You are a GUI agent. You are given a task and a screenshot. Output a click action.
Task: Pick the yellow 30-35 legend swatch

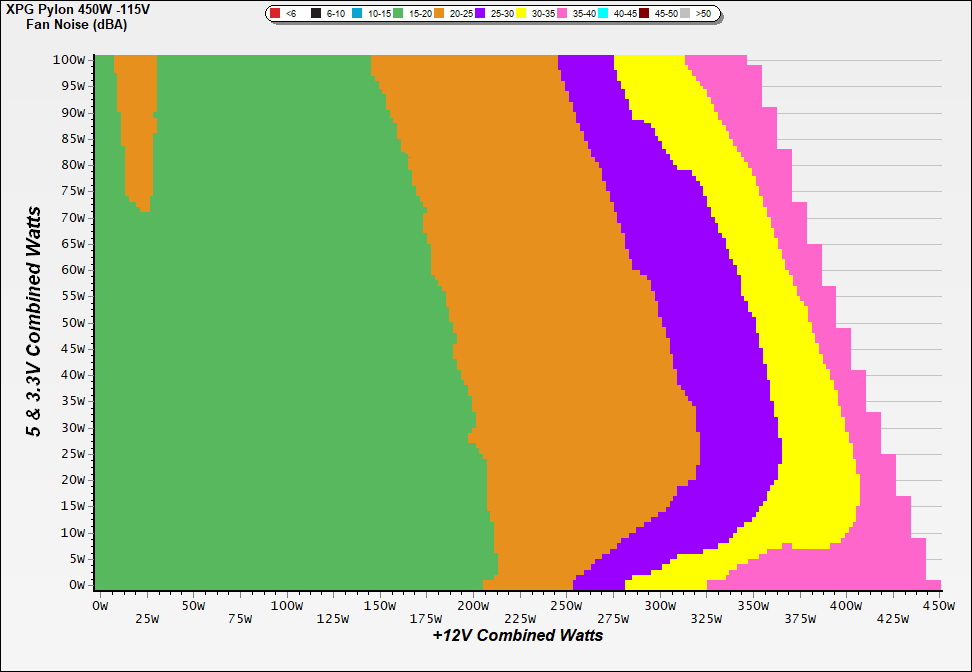point(521,14)
